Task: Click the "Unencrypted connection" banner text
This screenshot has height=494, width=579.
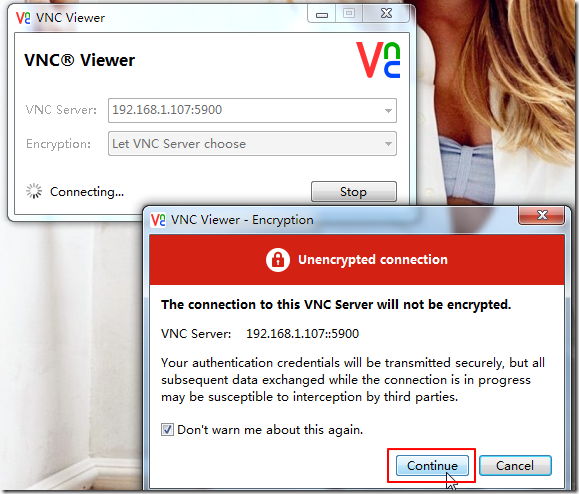Action: [x=373, y=260]
